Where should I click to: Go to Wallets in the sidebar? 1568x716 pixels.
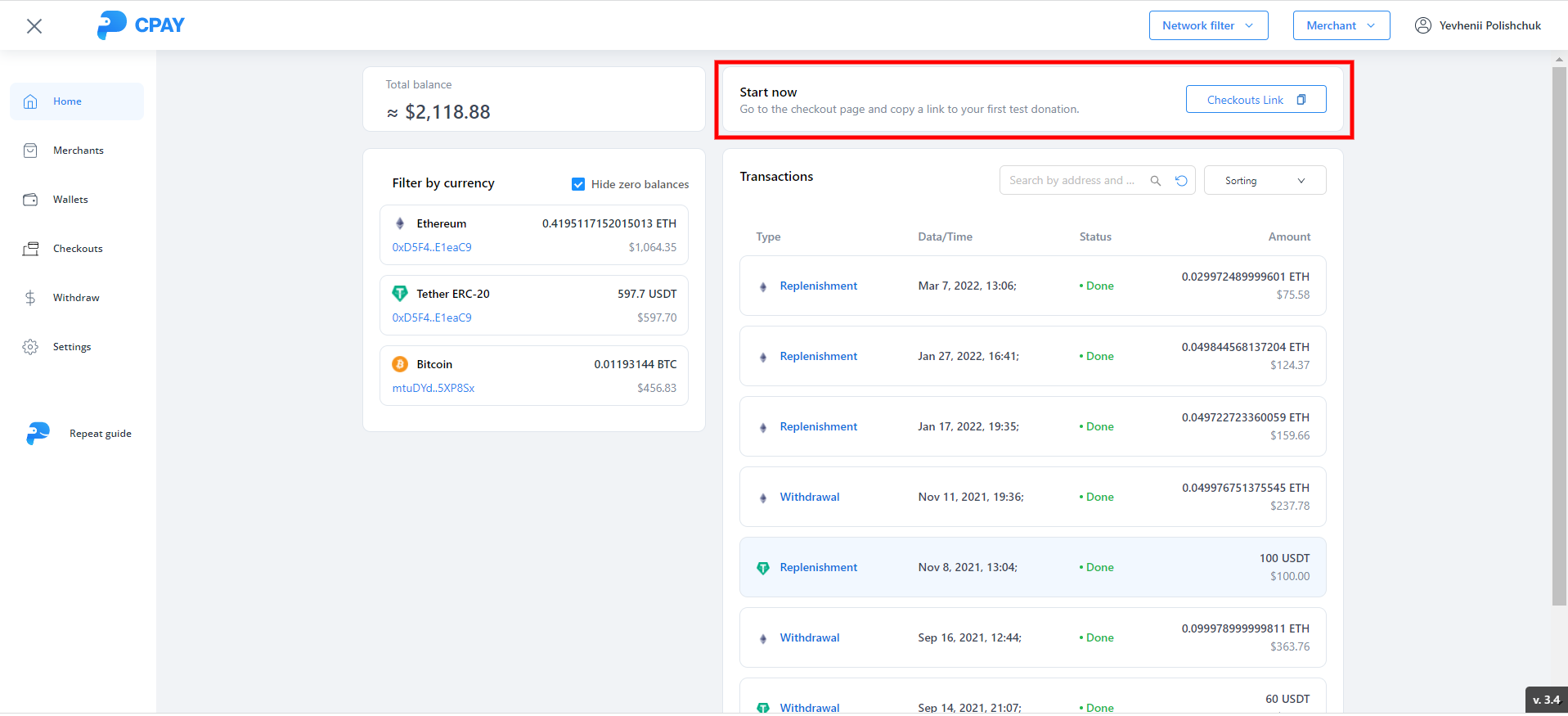tap(70, 200)
